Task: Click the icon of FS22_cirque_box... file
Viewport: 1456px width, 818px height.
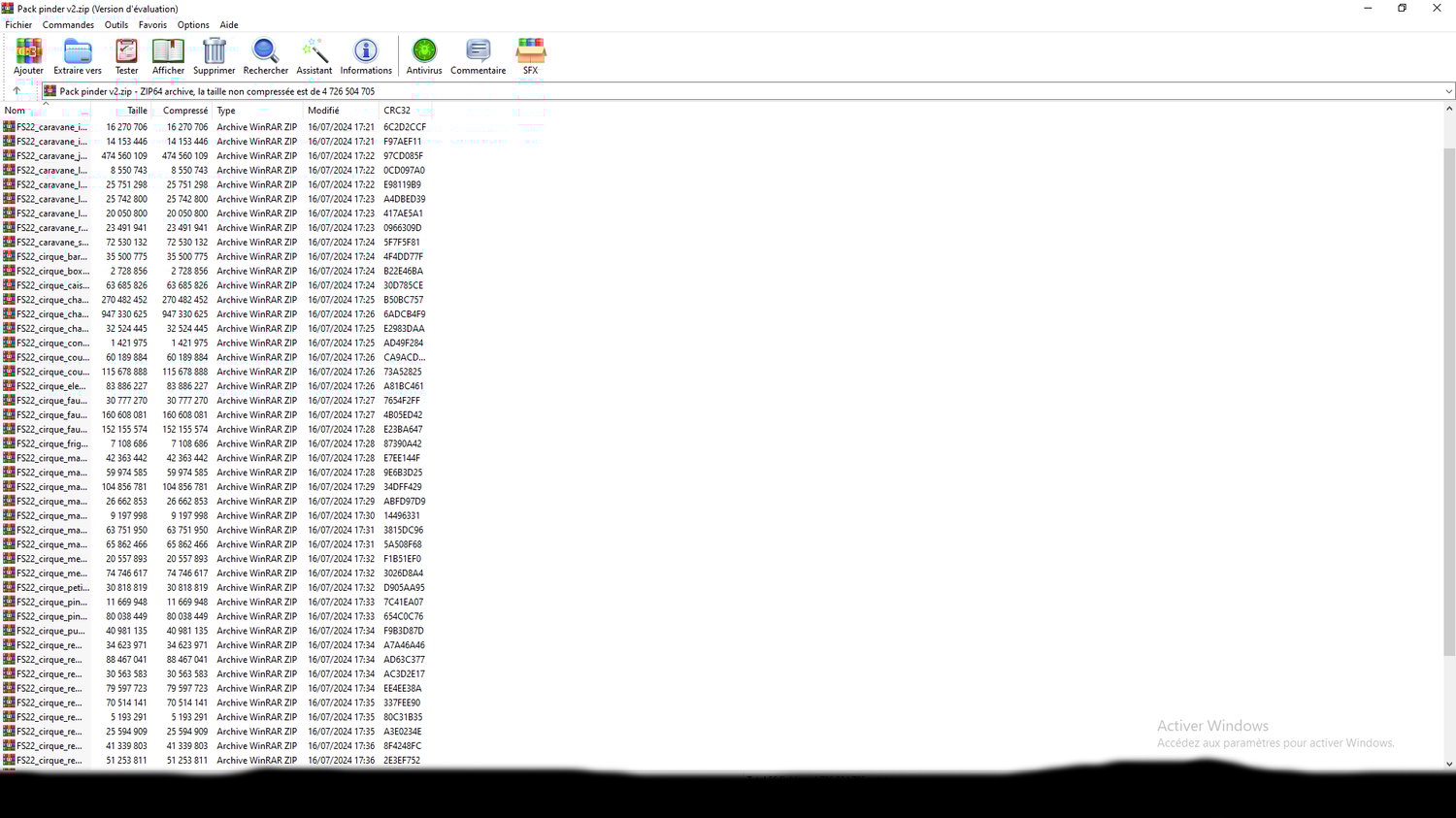Action: click(x=9, y=271)
